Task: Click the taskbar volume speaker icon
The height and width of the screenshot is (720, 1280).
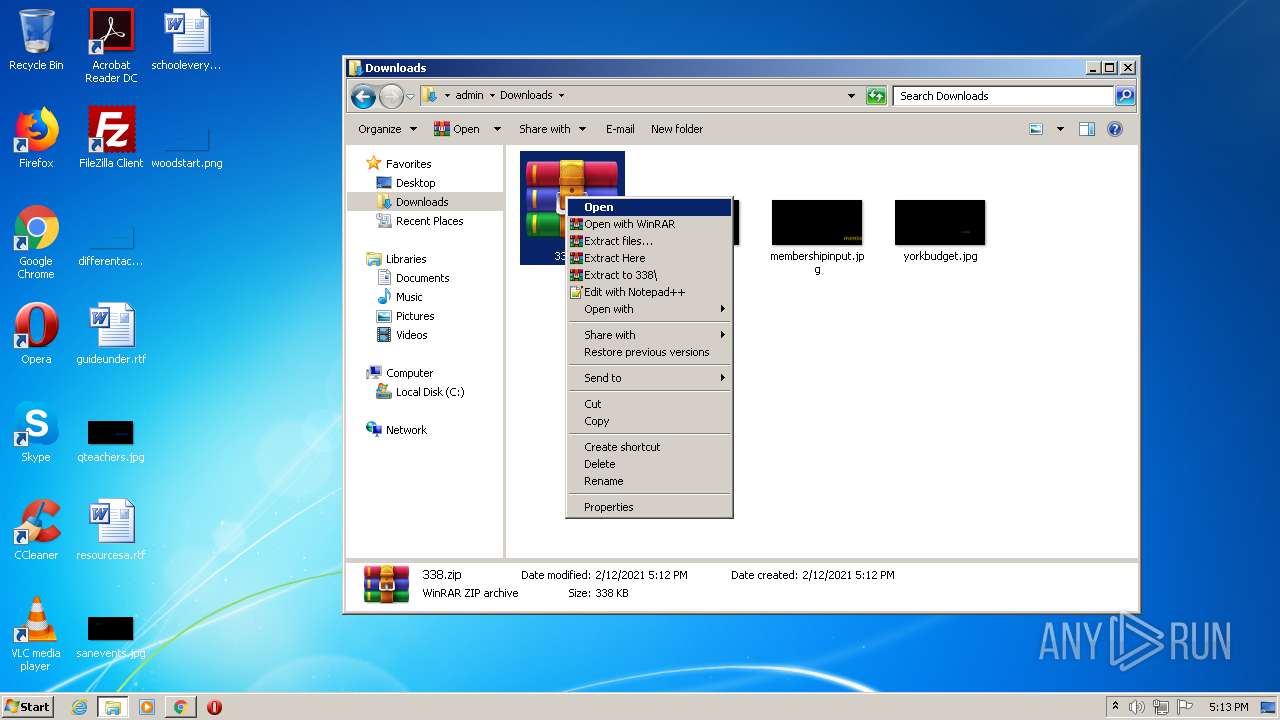Action: [1137, 707]
